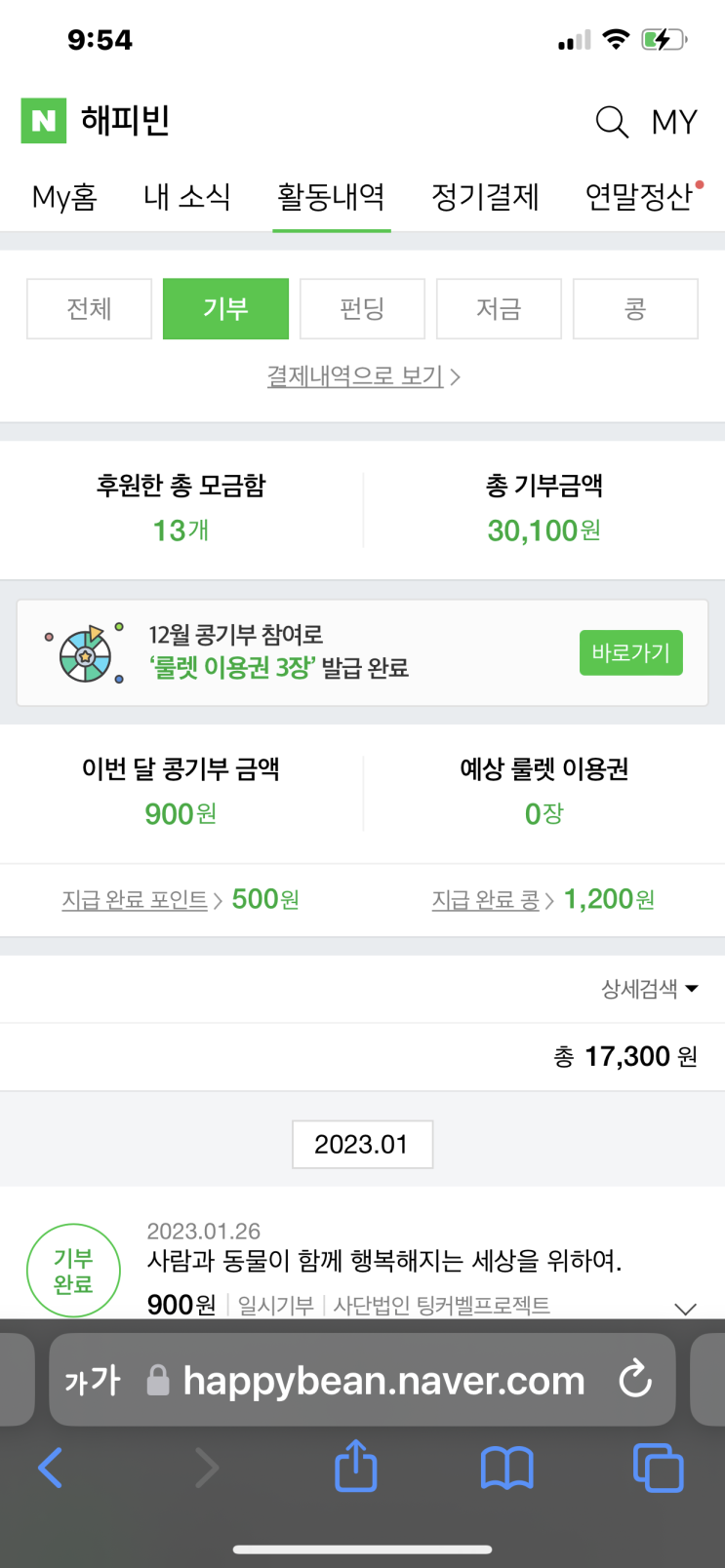Expand the 2023.01.26 donation entry chevron

coord(685,1309)
